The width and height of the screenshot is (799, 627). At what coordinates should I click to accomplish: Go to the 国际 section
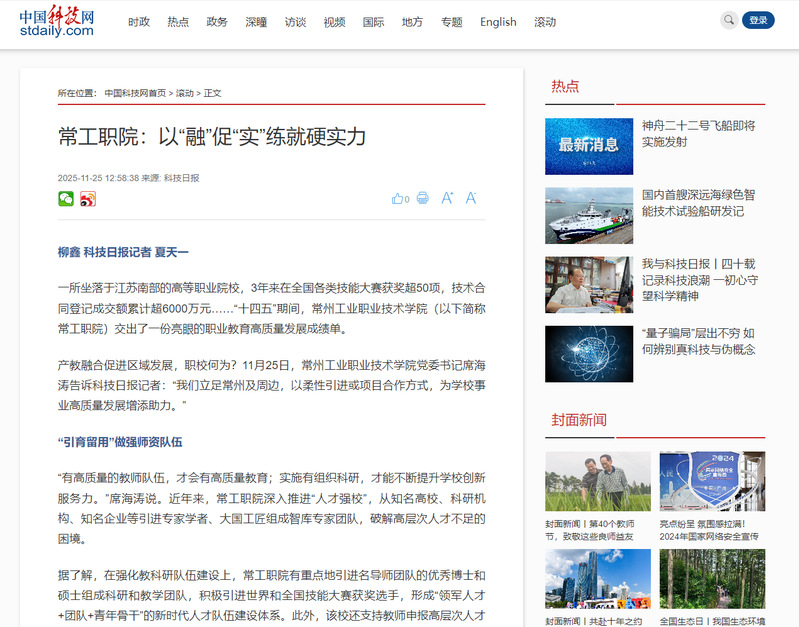pyautogui.click(x=373, y=22)
